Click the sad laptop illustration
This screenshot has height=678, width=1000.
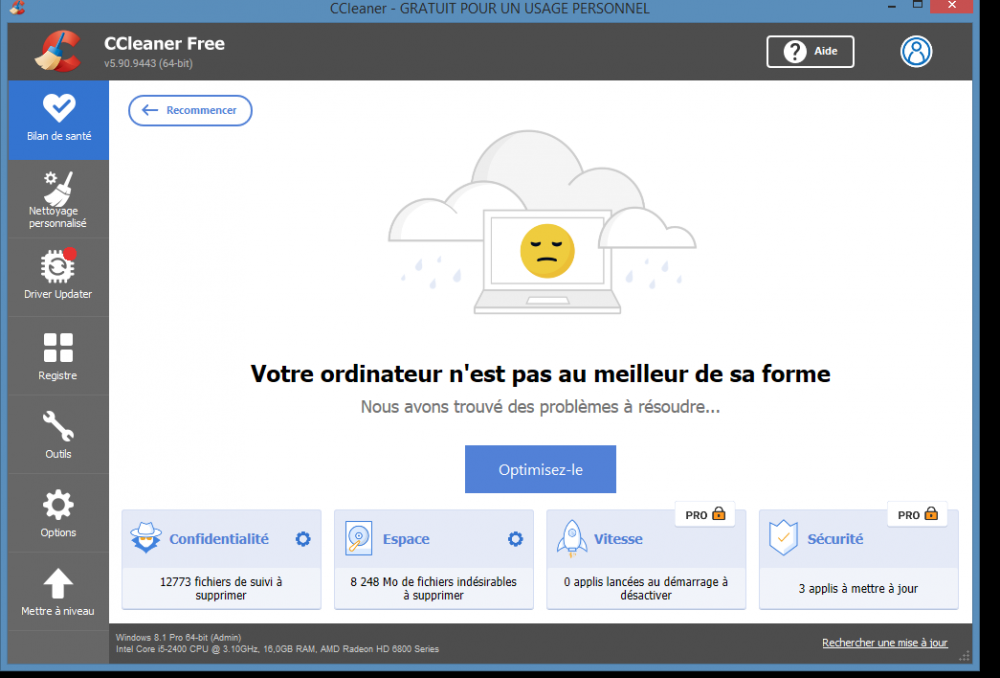point(542,223)
